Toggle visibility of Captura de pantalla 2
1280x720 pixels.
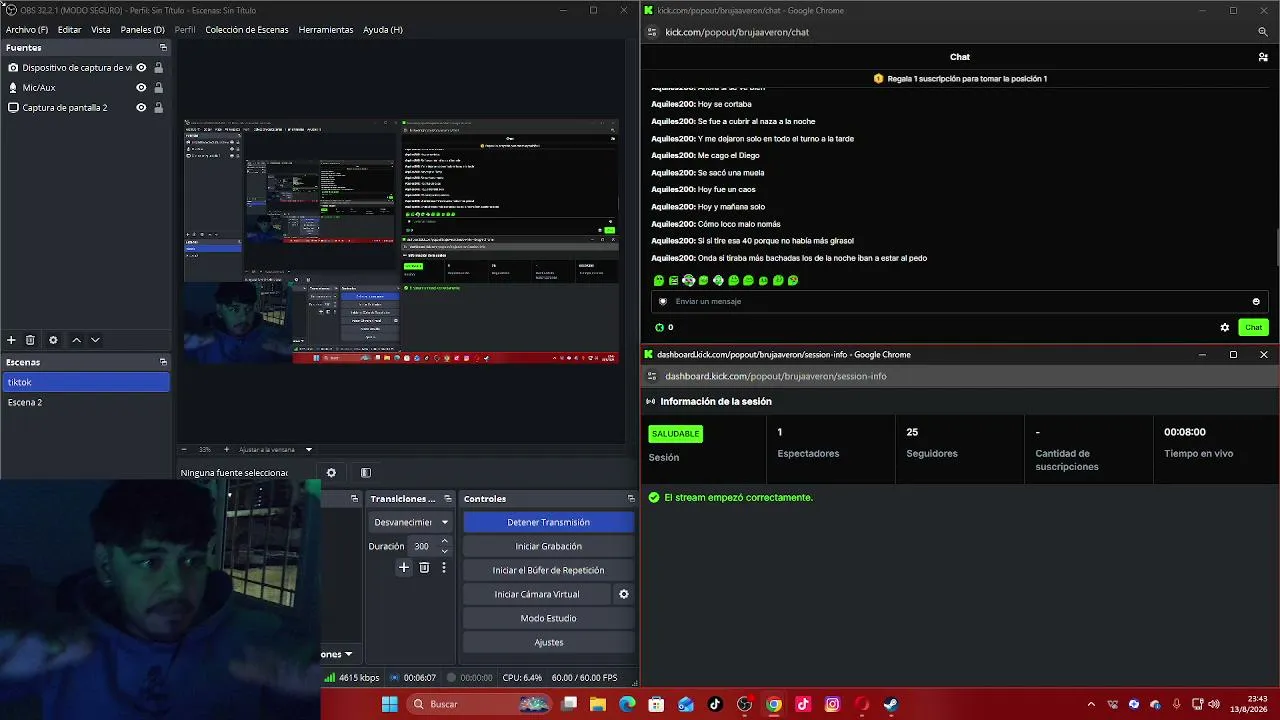141,108
